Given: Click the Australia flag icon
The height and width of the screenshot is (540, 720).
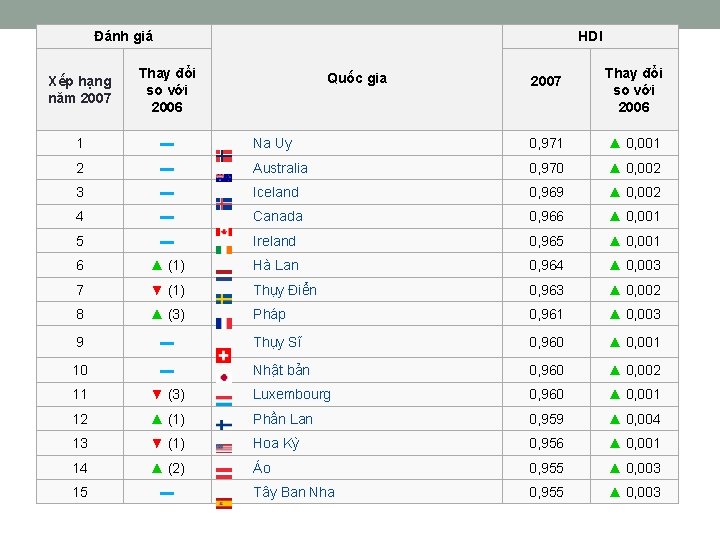Looking at the screenshot, I should pyautogui.click(x=224, y=178).
